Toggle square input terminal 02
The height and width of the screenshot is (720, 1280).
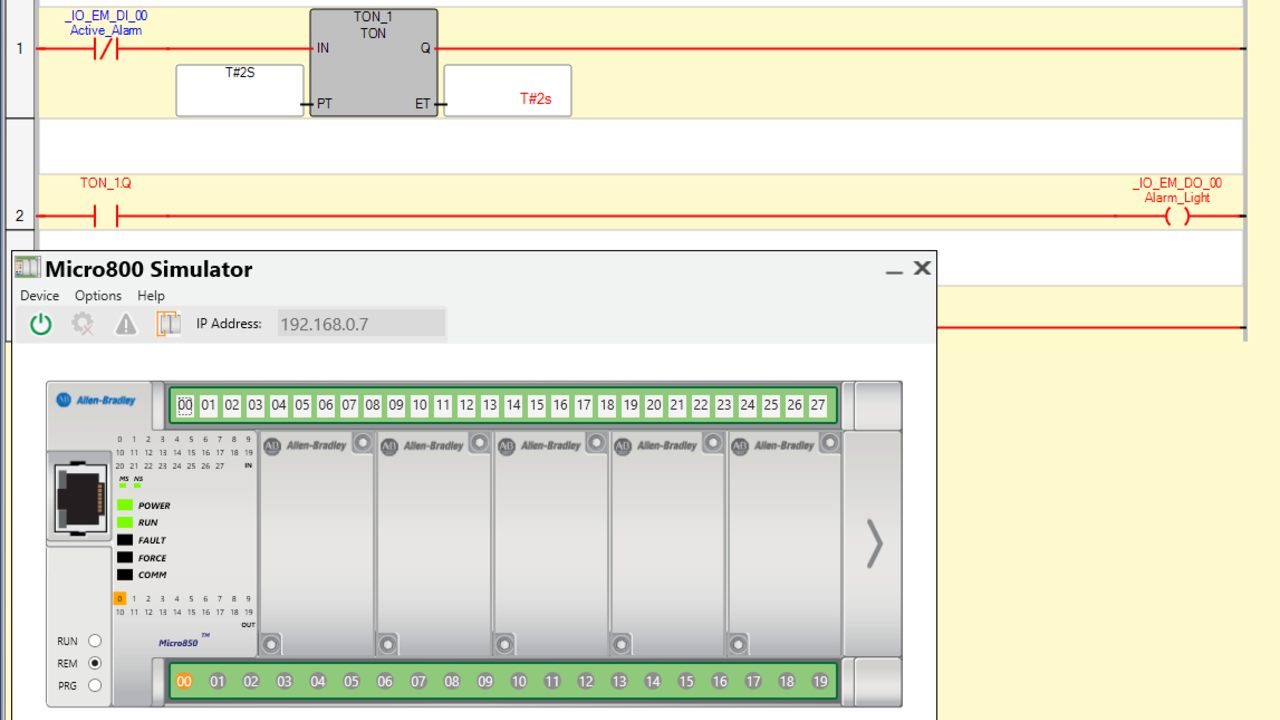[232, 405]
